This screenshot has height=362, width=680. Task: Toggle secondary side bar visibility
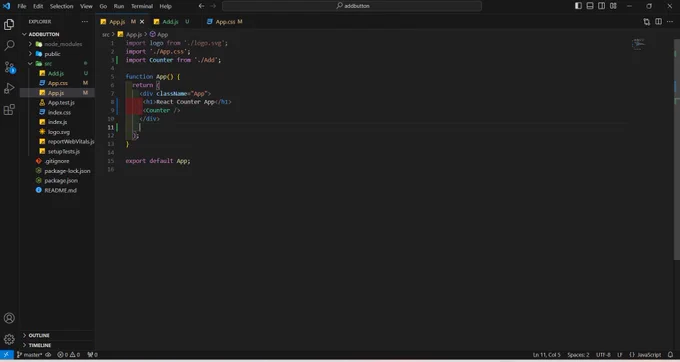point(602,6)
